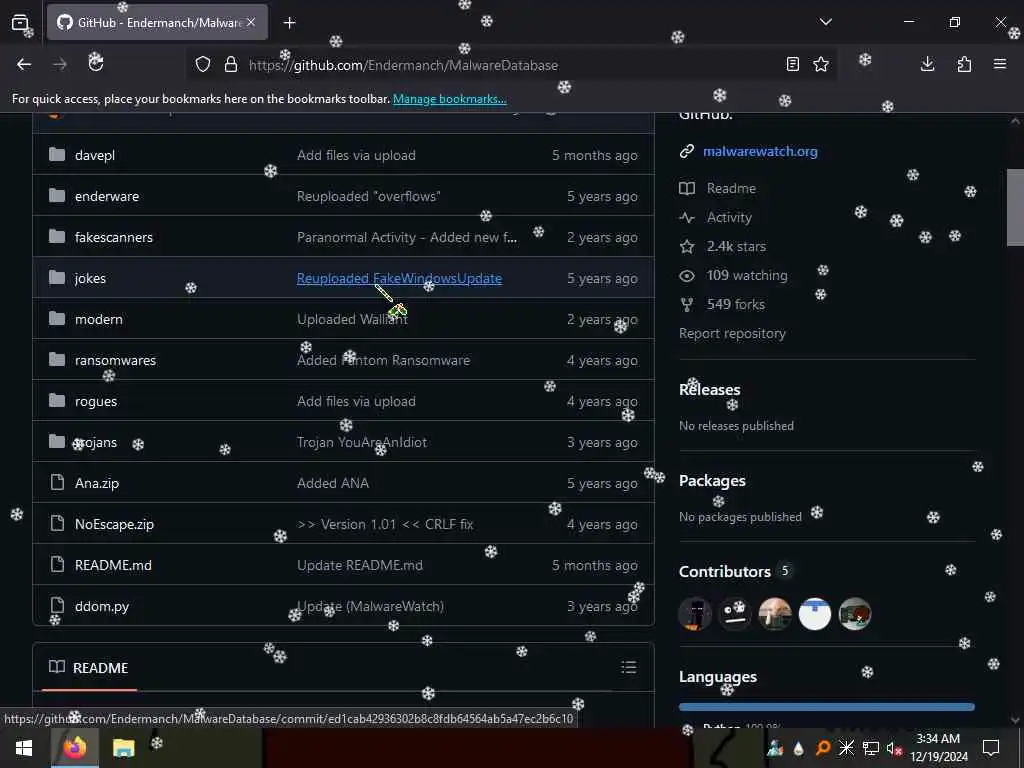The image size is (1024, 768).
Task: Open the first contributor avatar
Action: (695, 614)
